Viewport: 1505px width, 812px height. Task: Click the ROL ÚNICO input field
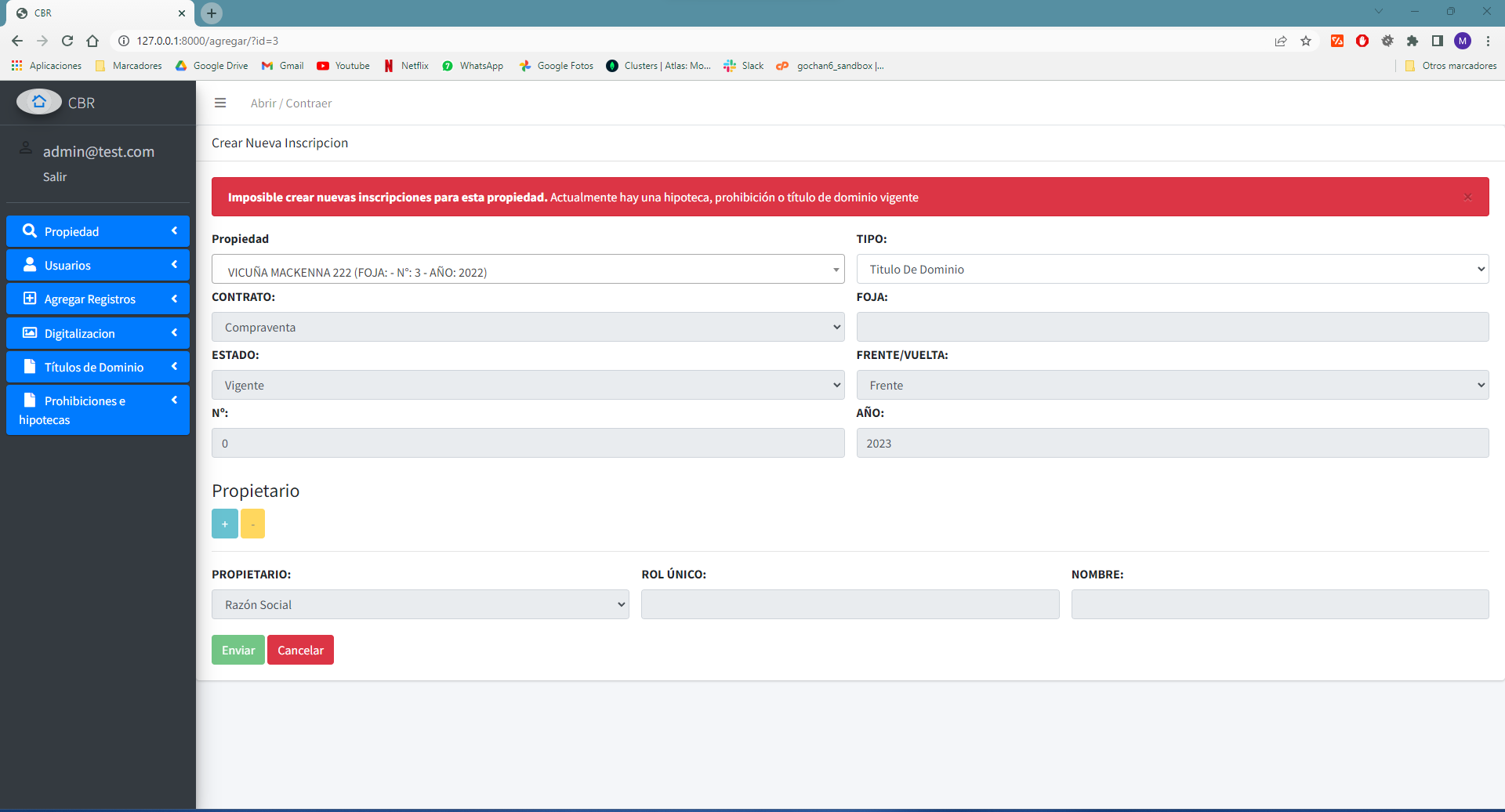850,604
